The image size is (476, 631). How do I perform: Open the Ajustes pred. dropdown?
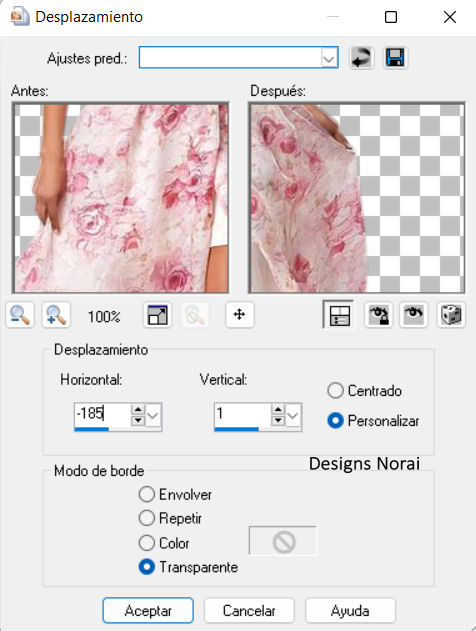point(329,59)
